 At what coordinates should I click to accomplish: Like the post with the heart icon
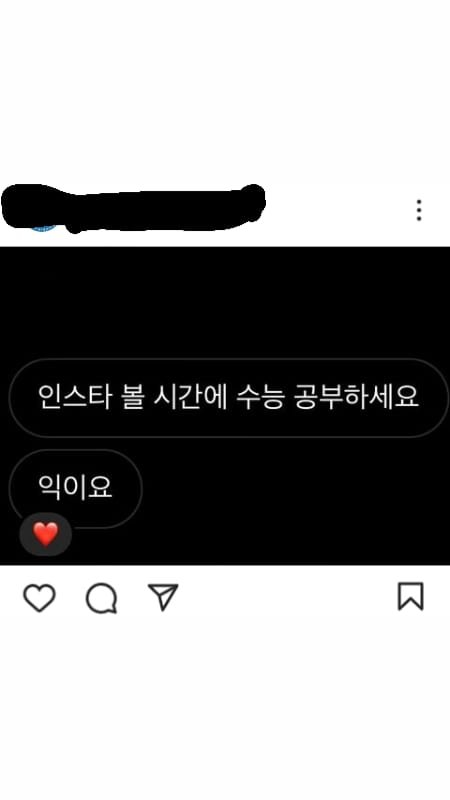point(39,598)
